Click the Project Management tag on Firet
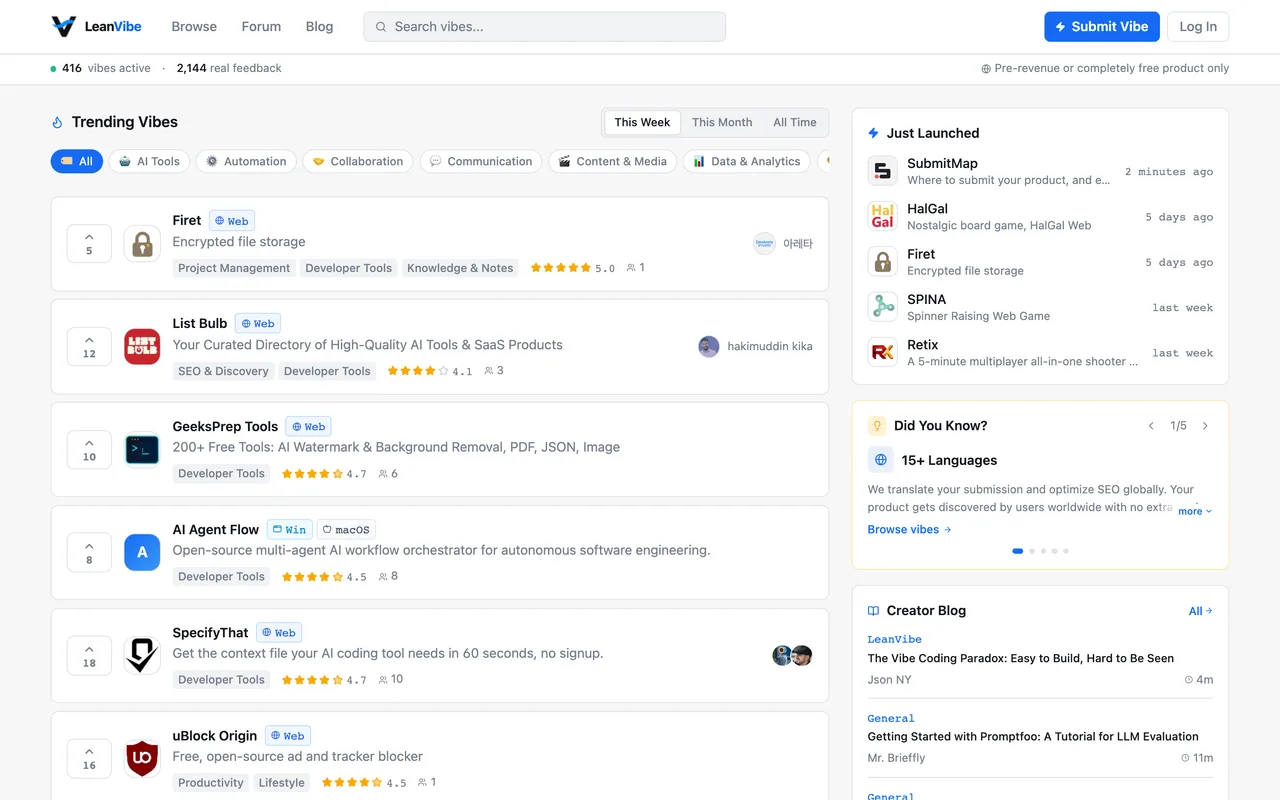 pos(234,268)
